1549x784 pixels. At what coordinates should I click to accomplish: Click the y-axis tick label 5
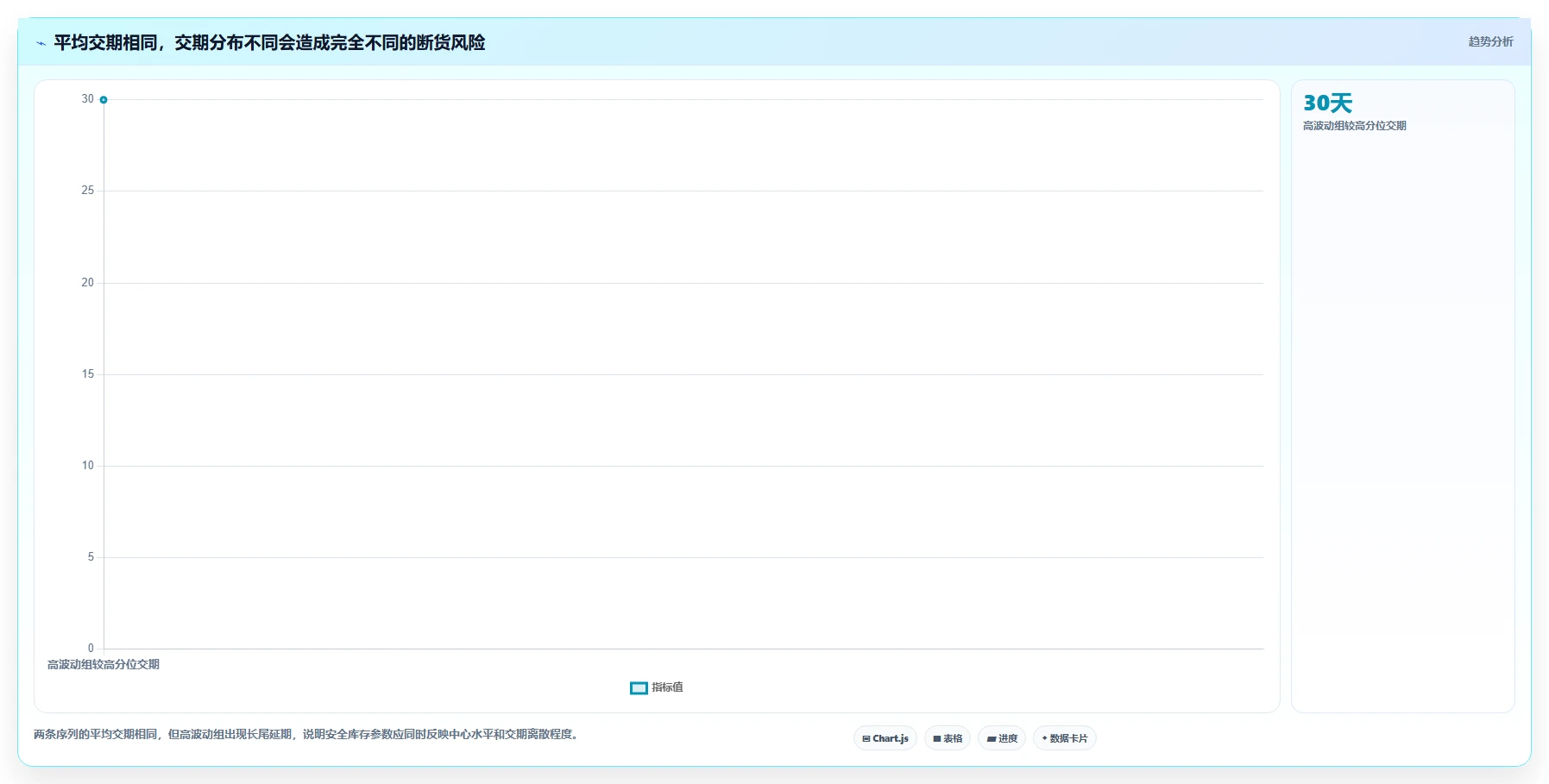click(x=91, y=557)
